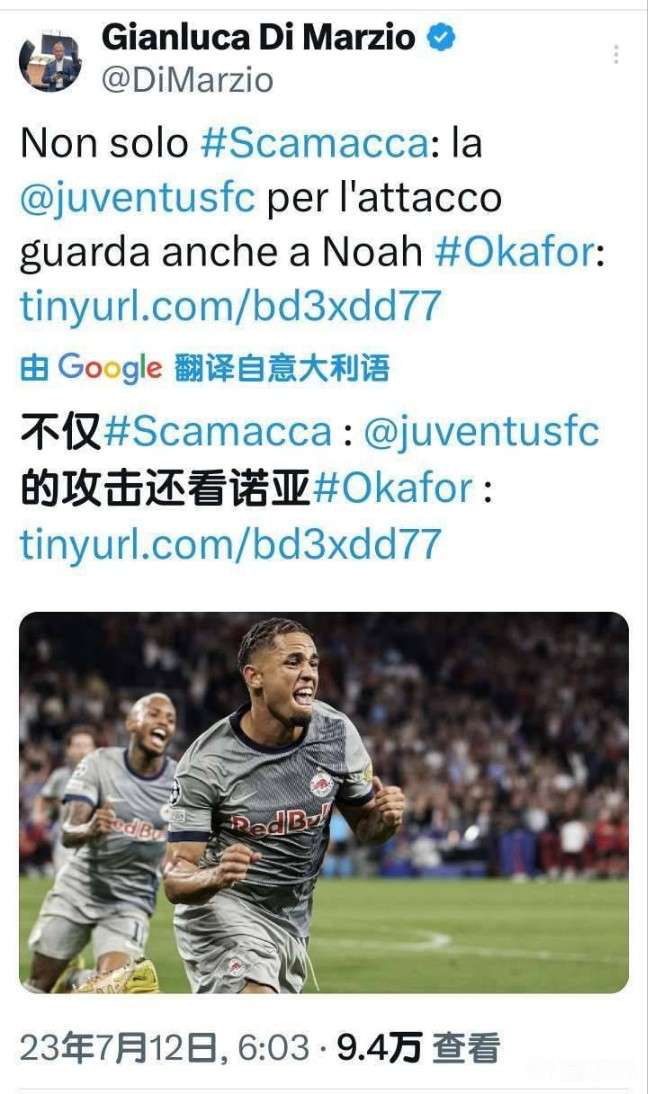Open #Scamacca hashtag in translated text
This screenshot has height=1094, width=648.
218,432
